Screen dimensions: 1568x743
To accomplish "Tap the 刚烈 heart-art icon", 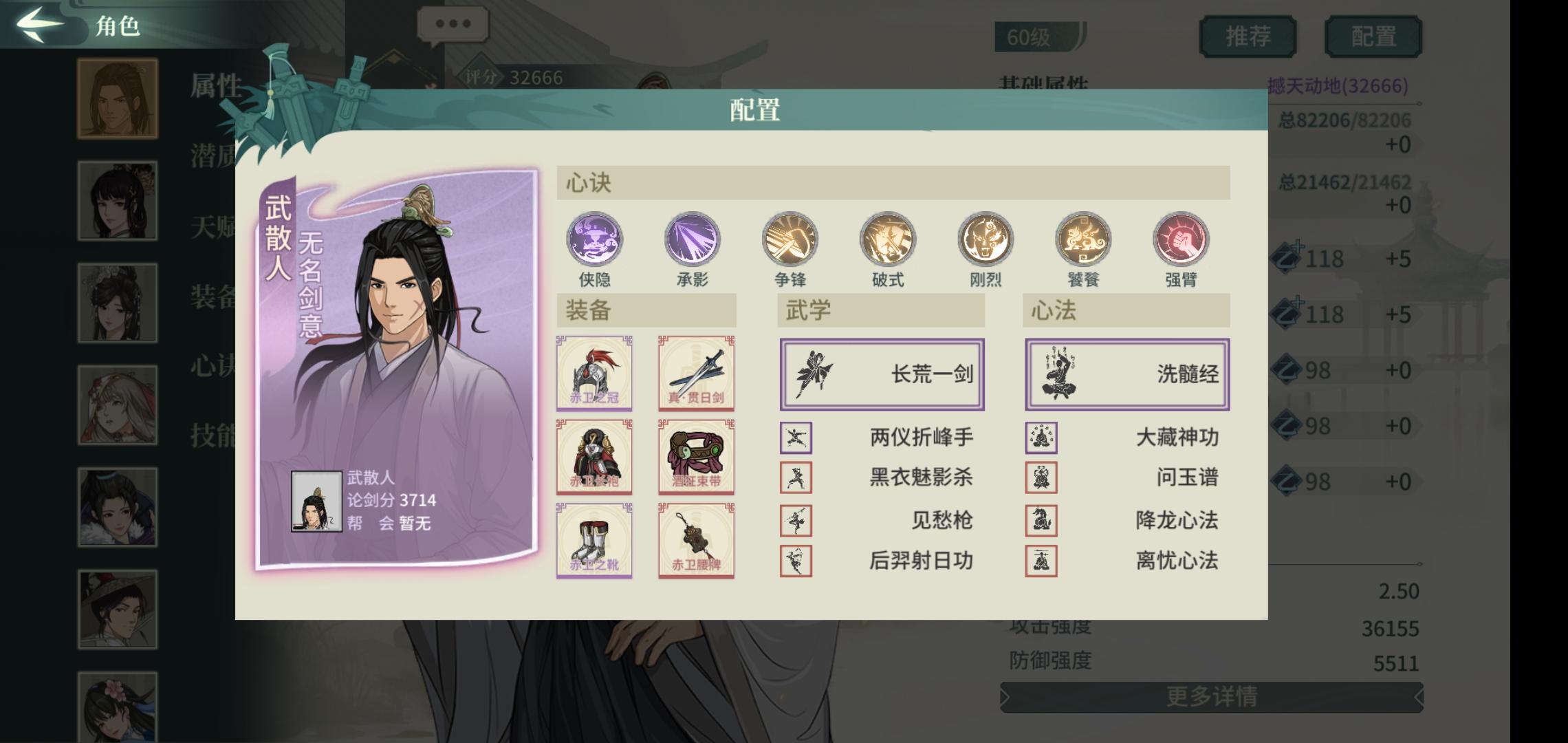I will pos(985,240).
